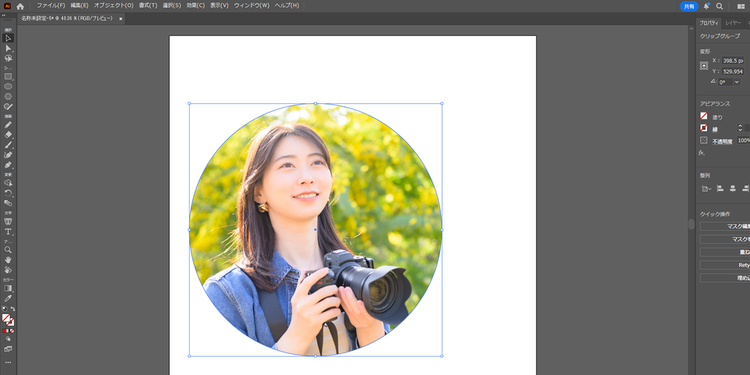Select the Pencil tool
The width and height of the screenshot is (750, 375).
[x=8, y=125]
